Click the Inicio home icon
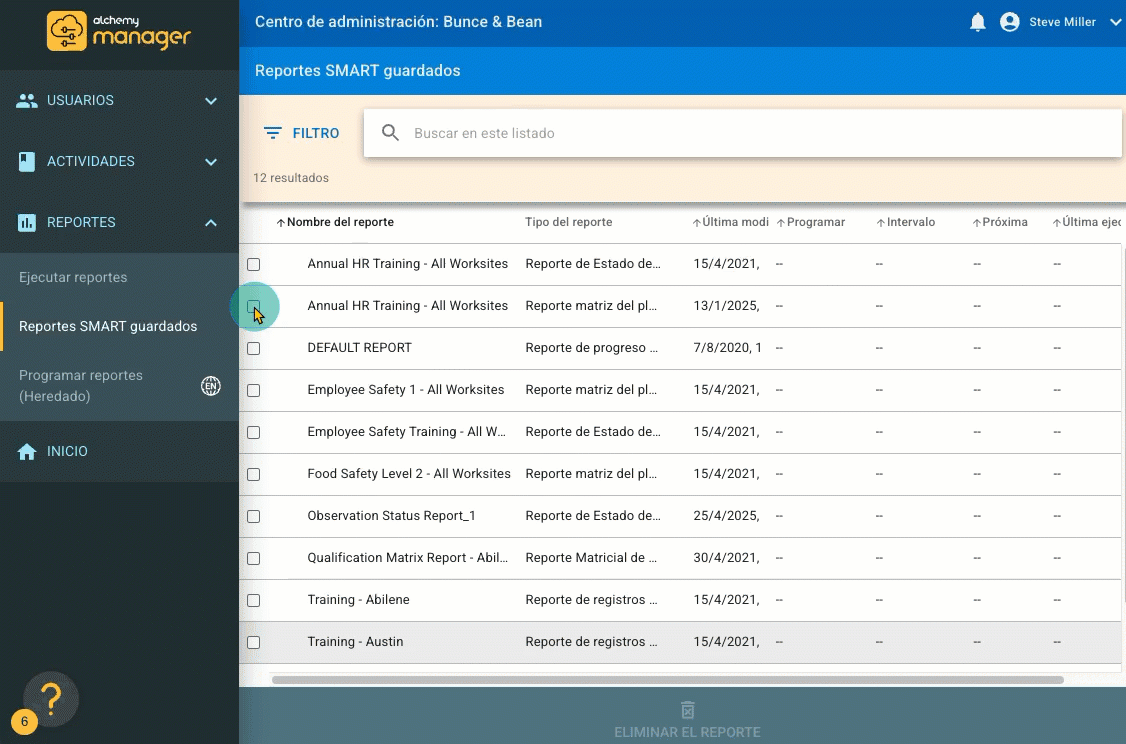This screenshot has width=1126, height=744. point(27,452)
